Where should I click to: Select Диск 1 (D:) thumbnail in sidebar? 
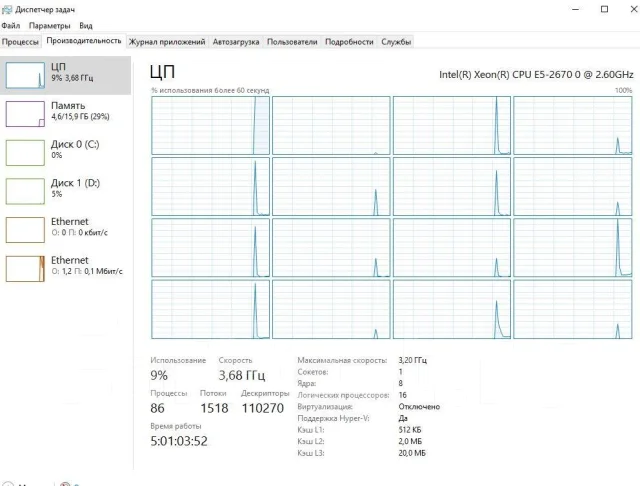pyautogui.click(x=25, y=191)
